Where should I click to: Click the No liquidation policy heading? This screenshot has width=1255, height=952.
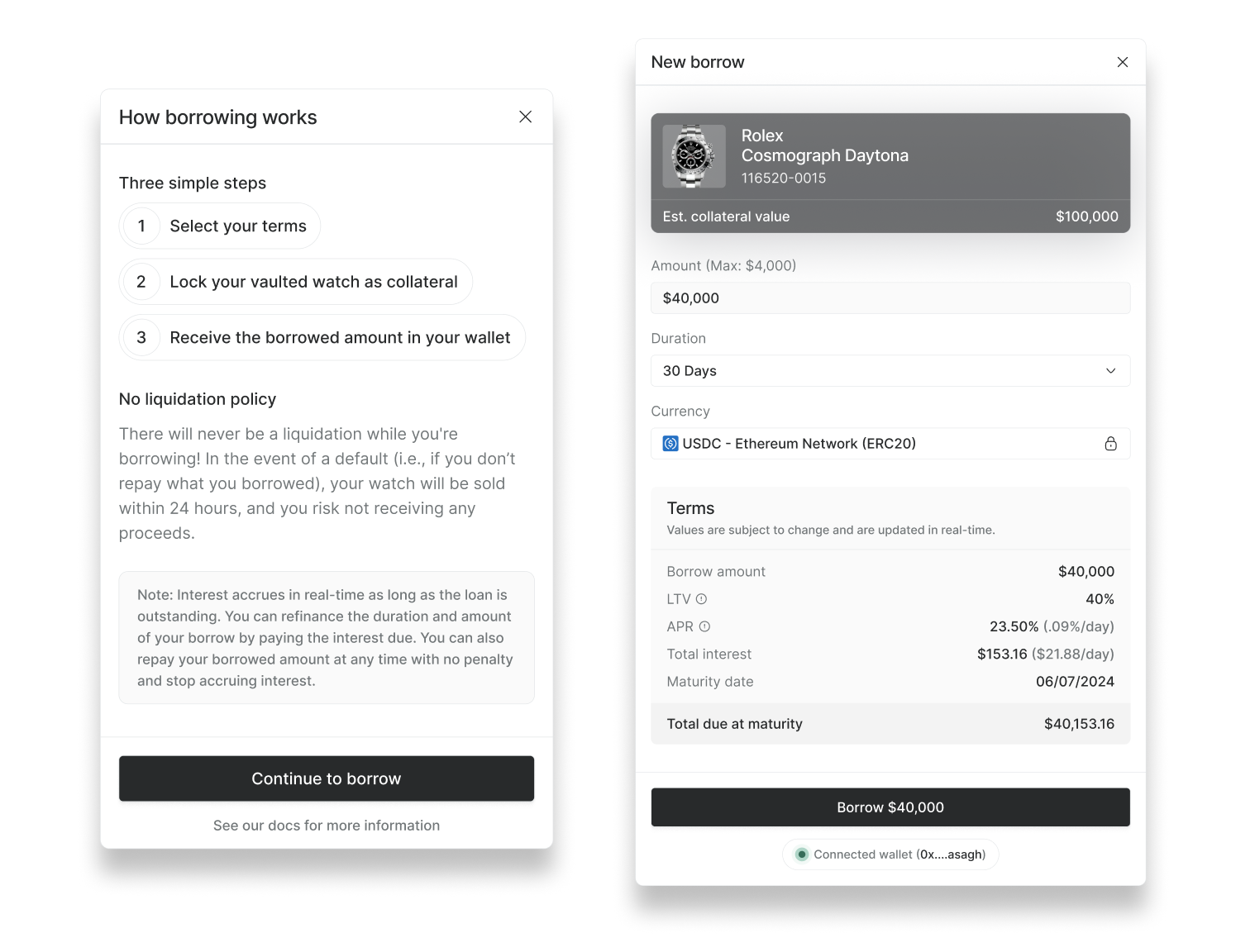click(x=198, y=399)
